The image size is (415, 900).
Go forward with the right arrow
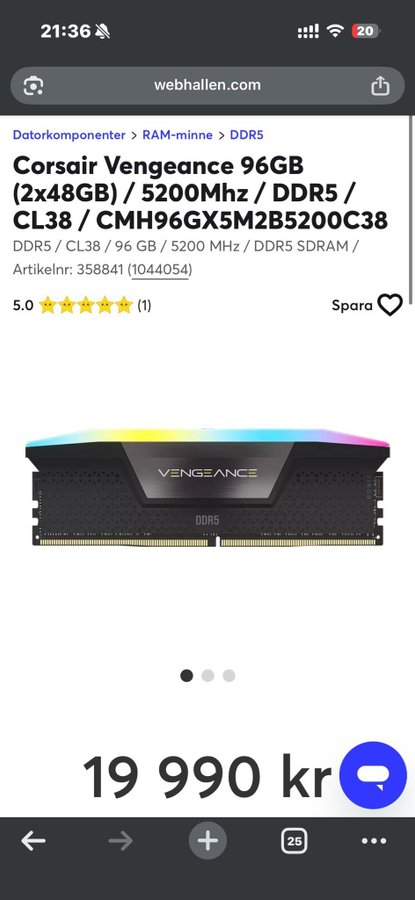pyautogui.click(x=121, y=841)
